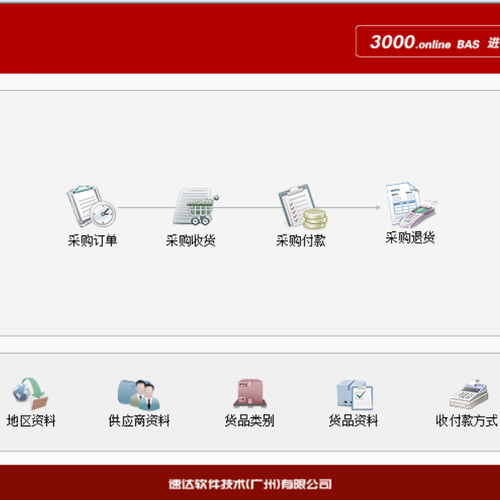Open the 货品类别 red box icon
The height and width of the screenshot is (500, 500).
point(250,393)
